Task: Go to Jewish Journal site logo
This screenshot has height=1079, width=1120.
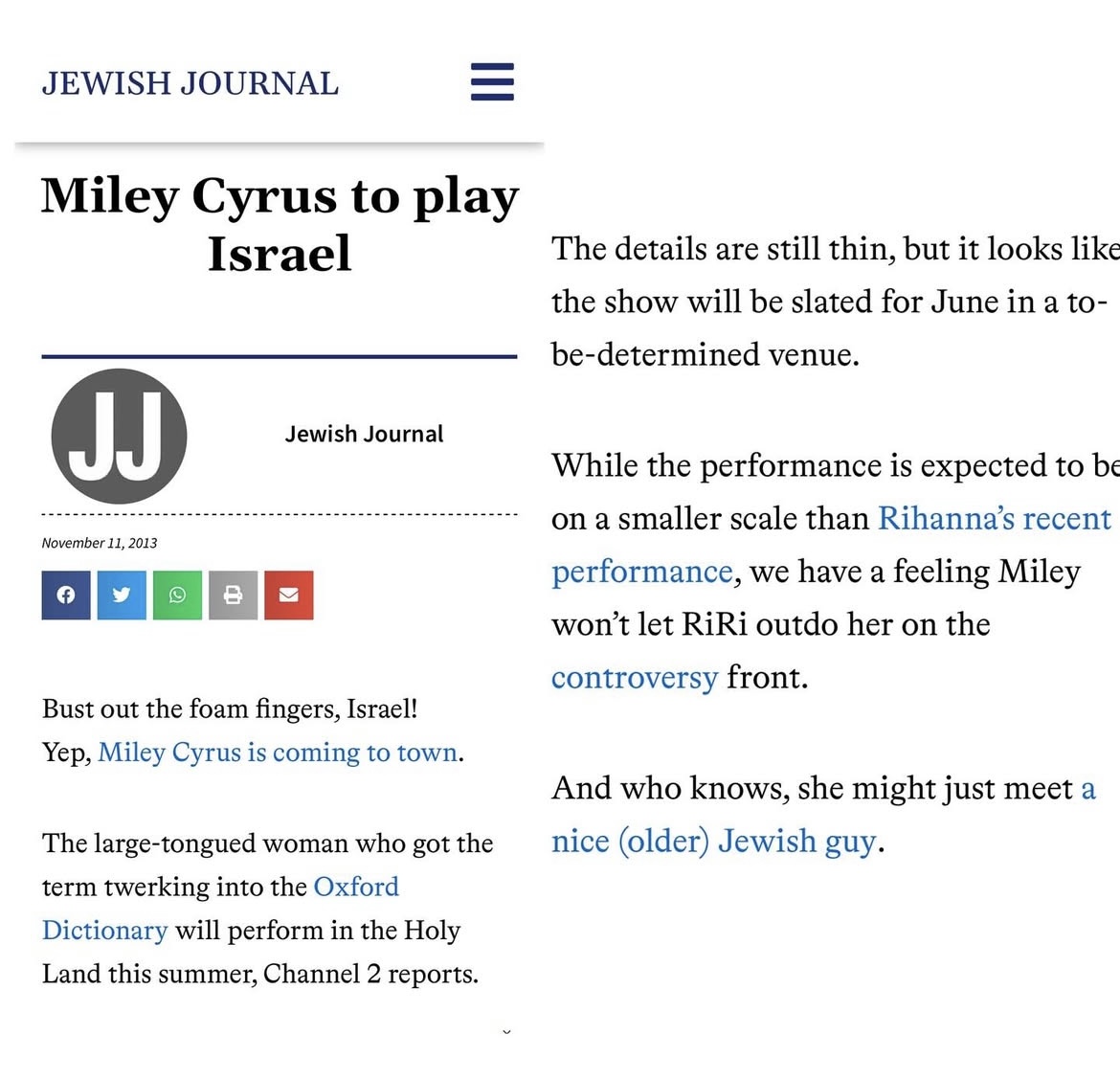Action: click(190, 83)
